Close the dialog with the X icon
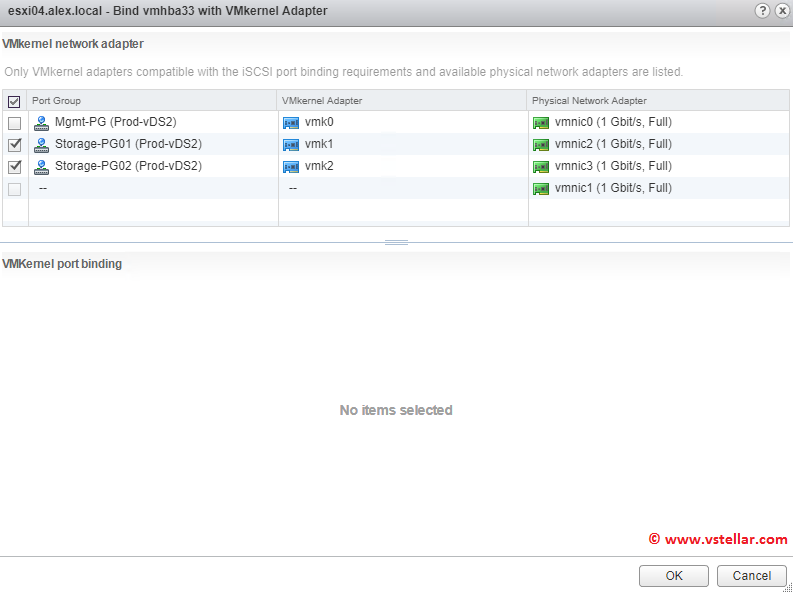 [x=782, y=11]
